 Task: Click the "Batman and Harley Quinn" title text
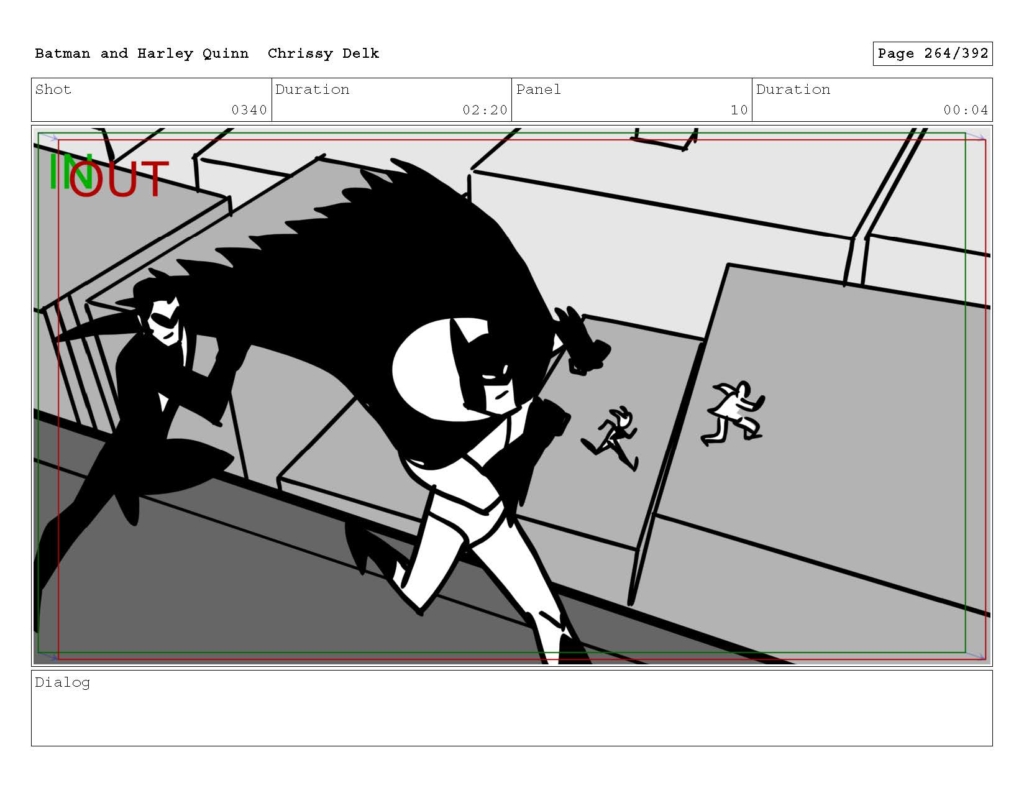142,54
